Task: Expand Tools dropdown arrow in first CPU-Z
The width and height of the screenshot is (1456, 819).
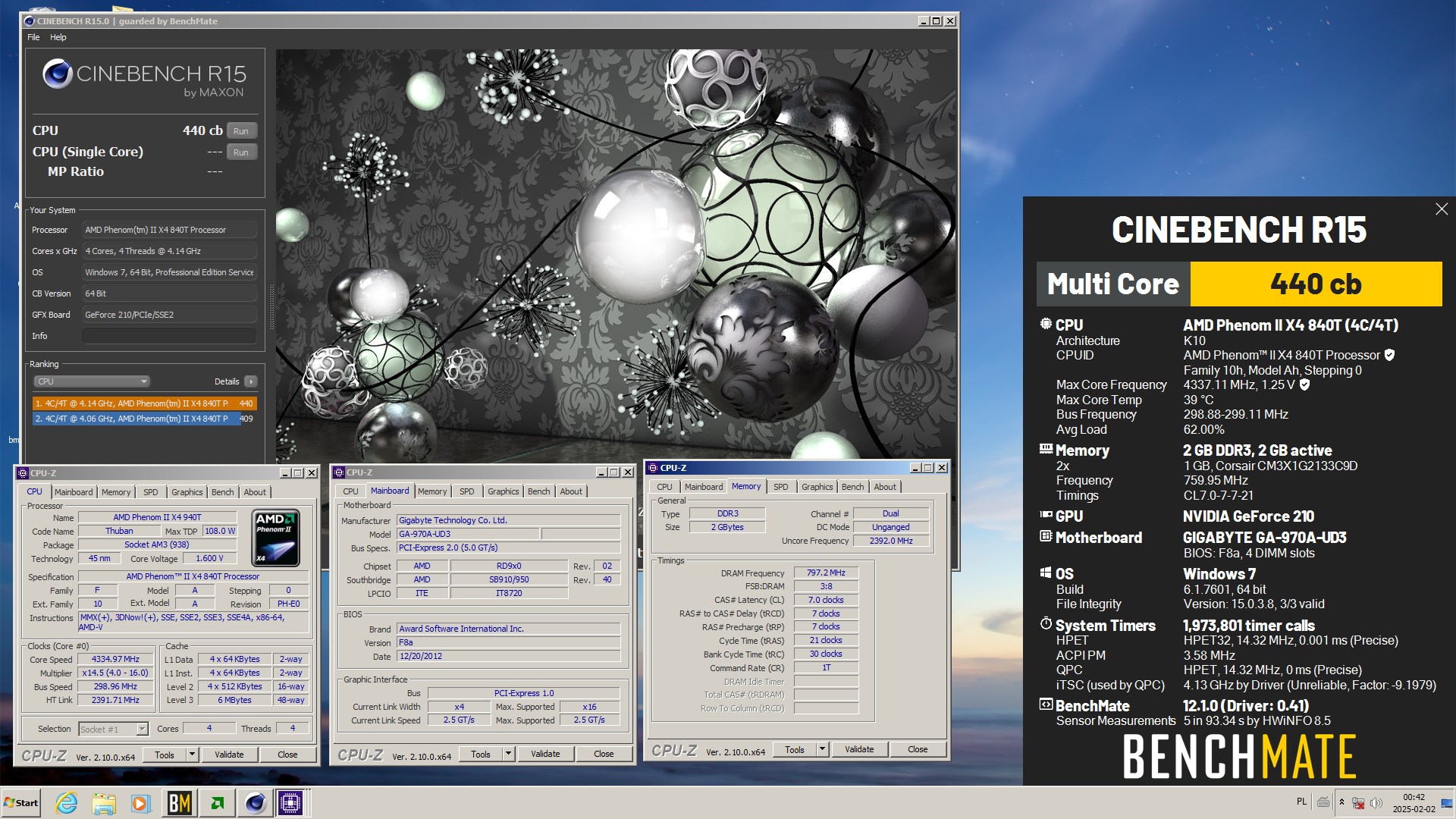Action: pyautogui.click(x=193, y=755)
